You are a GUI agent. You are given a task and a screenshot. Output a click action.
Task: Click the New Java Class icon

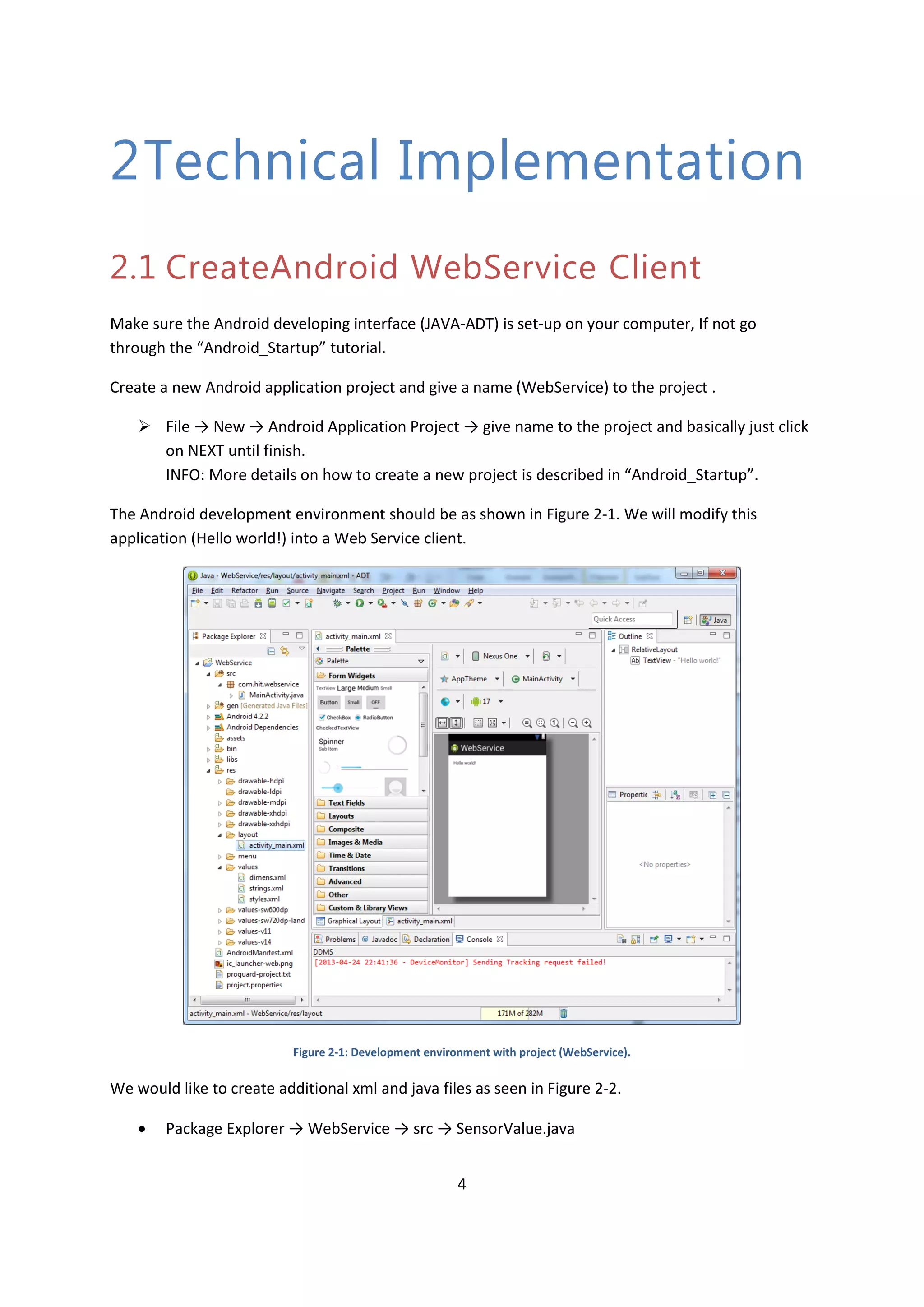(x=432, y=603)
